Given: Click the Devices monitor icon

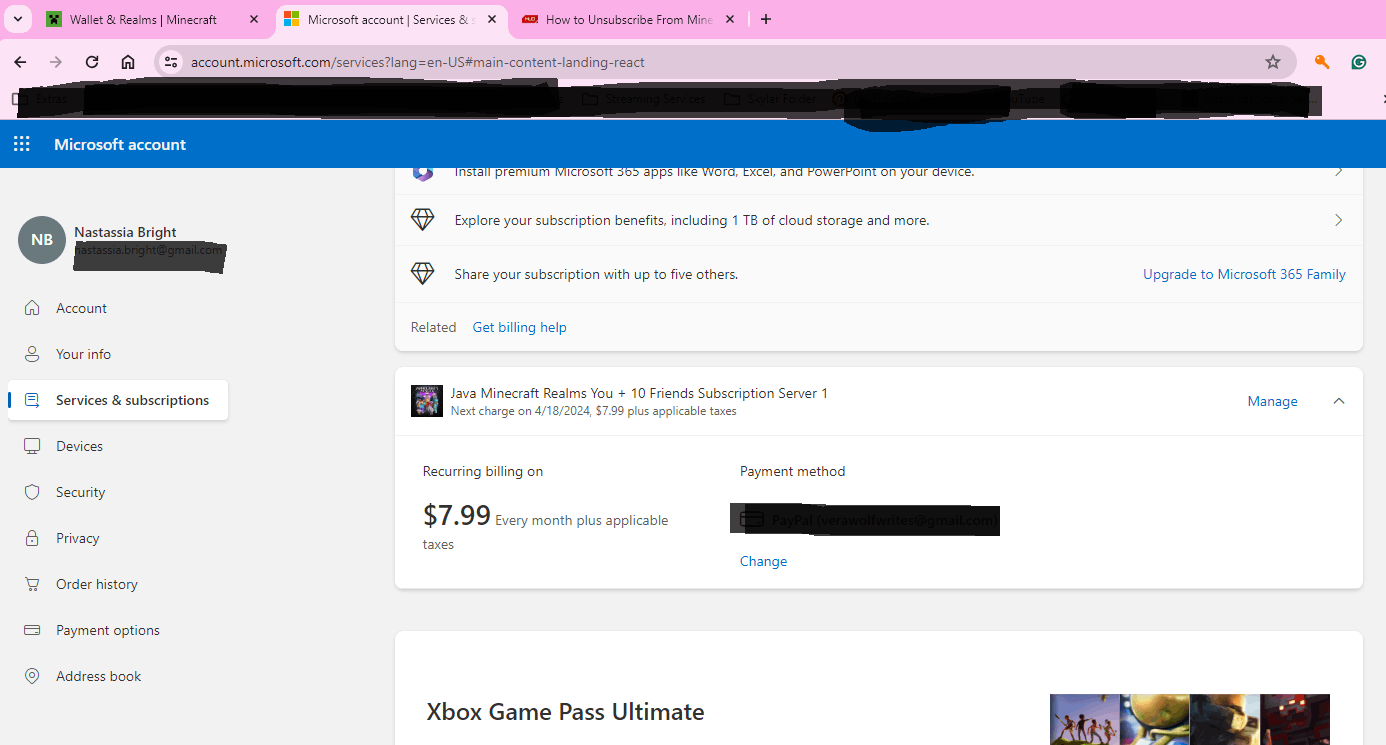Looking at the screenshot, I should [x=32, y=446].
